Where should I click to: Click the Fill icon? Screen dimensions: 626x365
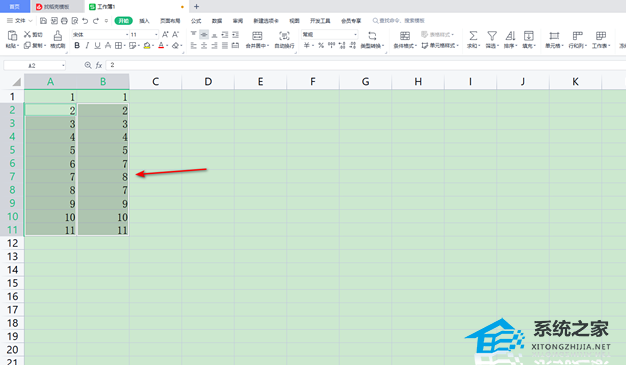point(529,36)
